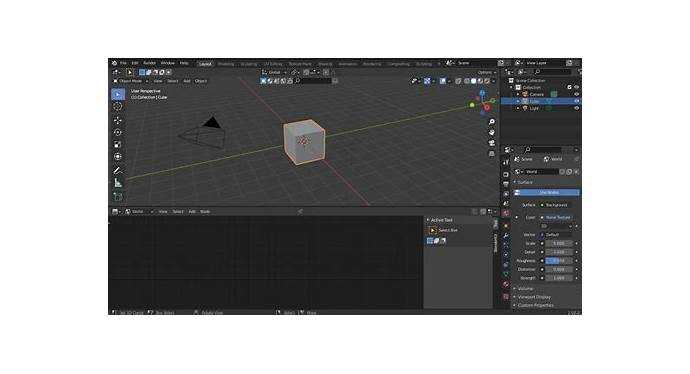The width and height of the screenshot is (690, 374).
Task: Click the World tab in properties header
Action: pos(553,159)
